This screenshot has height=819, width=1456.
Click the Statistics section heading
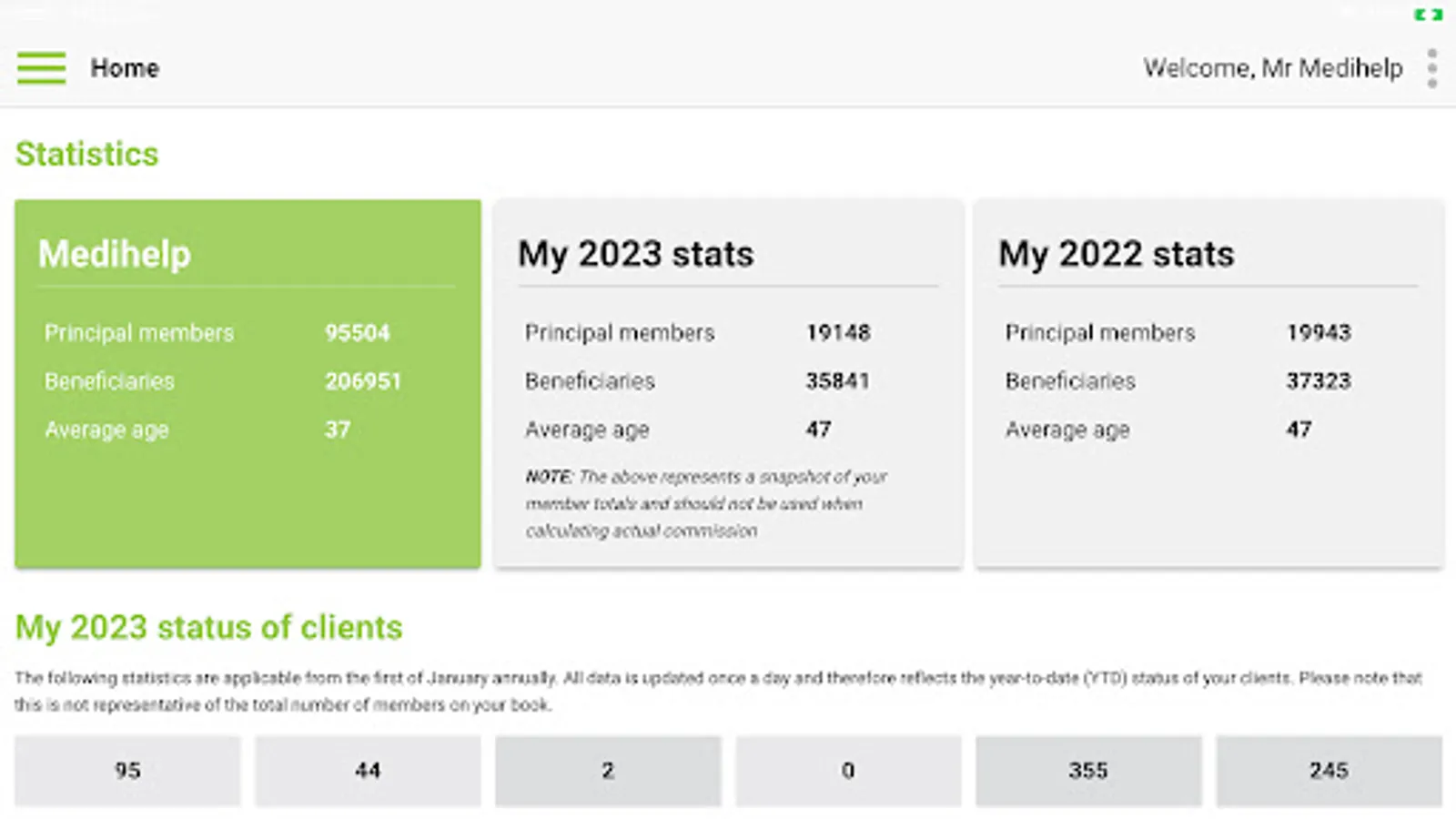coord(87,154)
